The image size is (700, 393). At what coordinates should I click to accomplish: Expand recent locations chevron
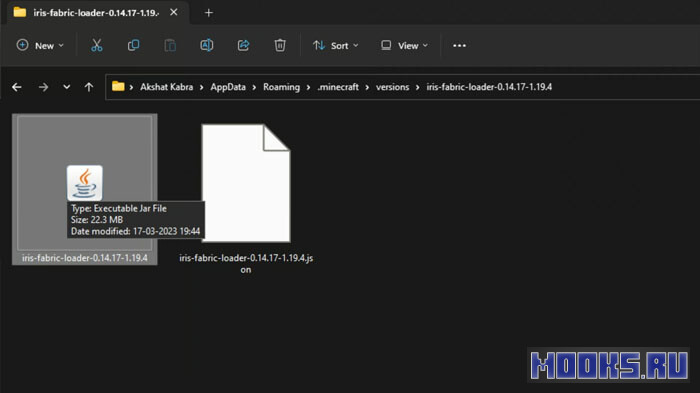(x=67, y=87)
